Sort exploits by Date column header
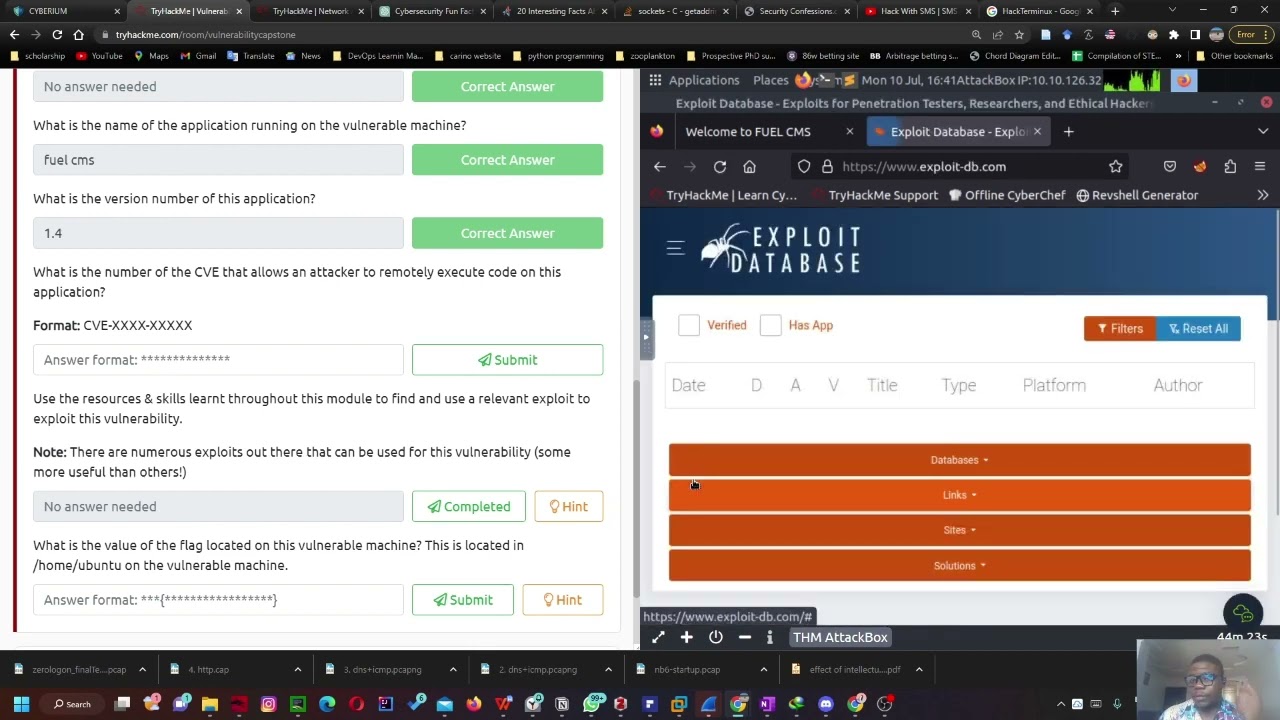Image resolution: width=1280 pixels, height=720 pixels. 688,385
